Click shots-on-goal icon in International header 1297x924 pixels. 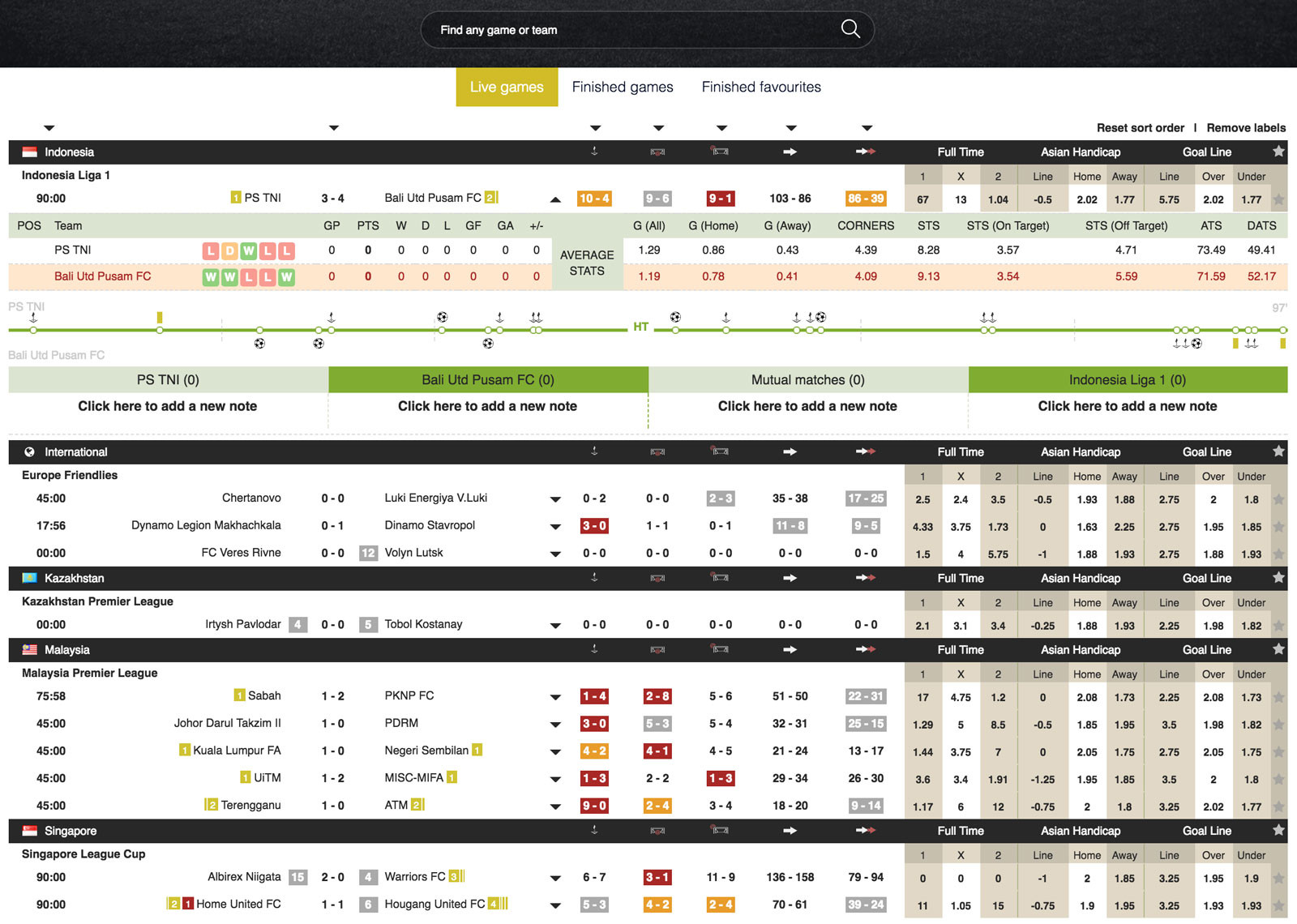(657, 451)
